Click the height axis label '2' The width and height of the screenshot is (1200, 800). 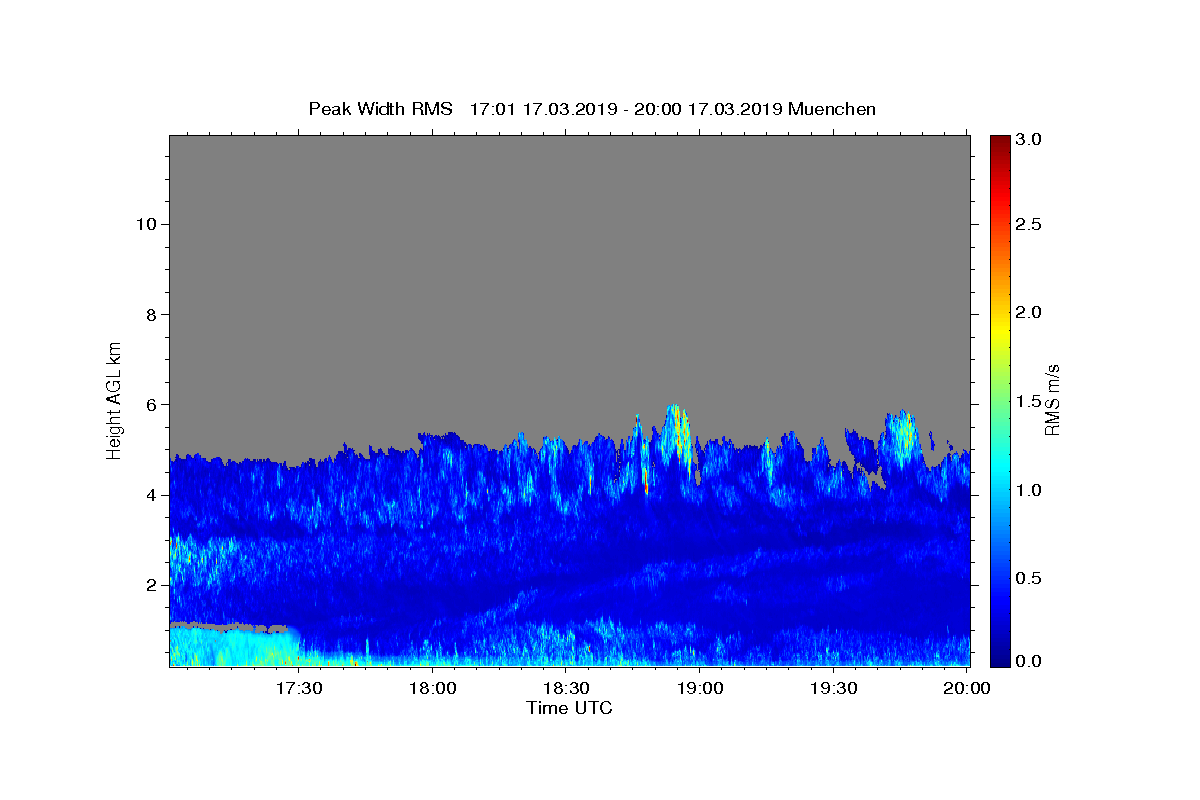150,585
